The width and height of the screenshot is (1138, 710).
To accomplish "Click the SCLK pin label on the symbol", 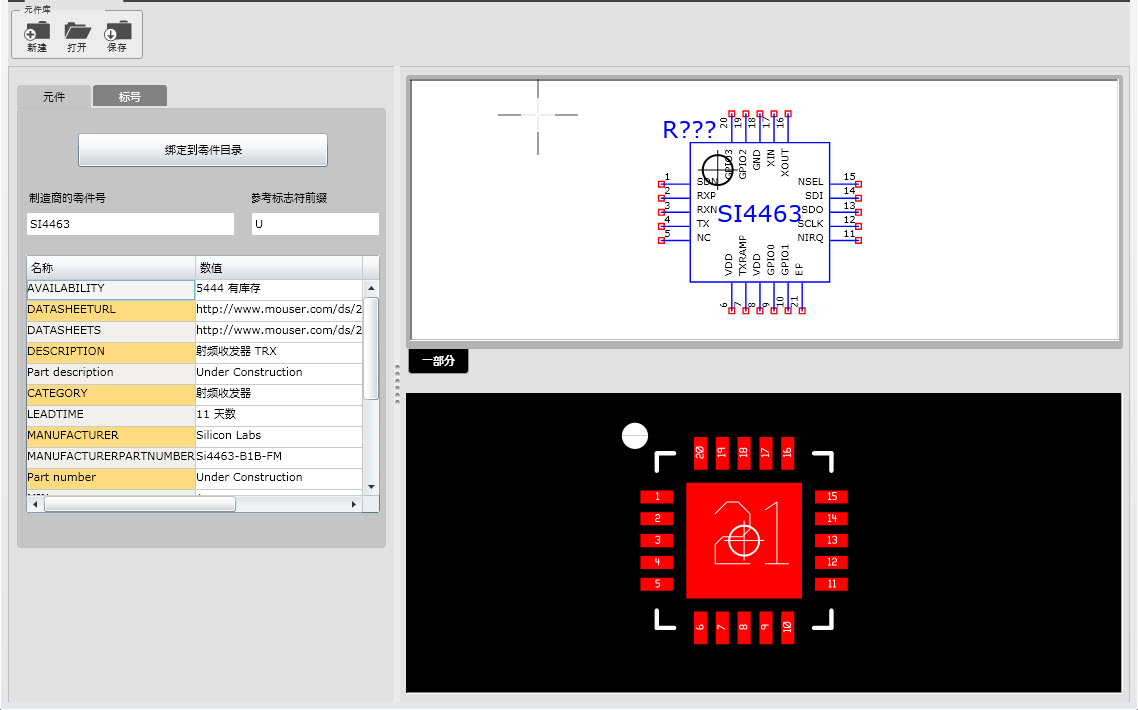I will (811, 224).
